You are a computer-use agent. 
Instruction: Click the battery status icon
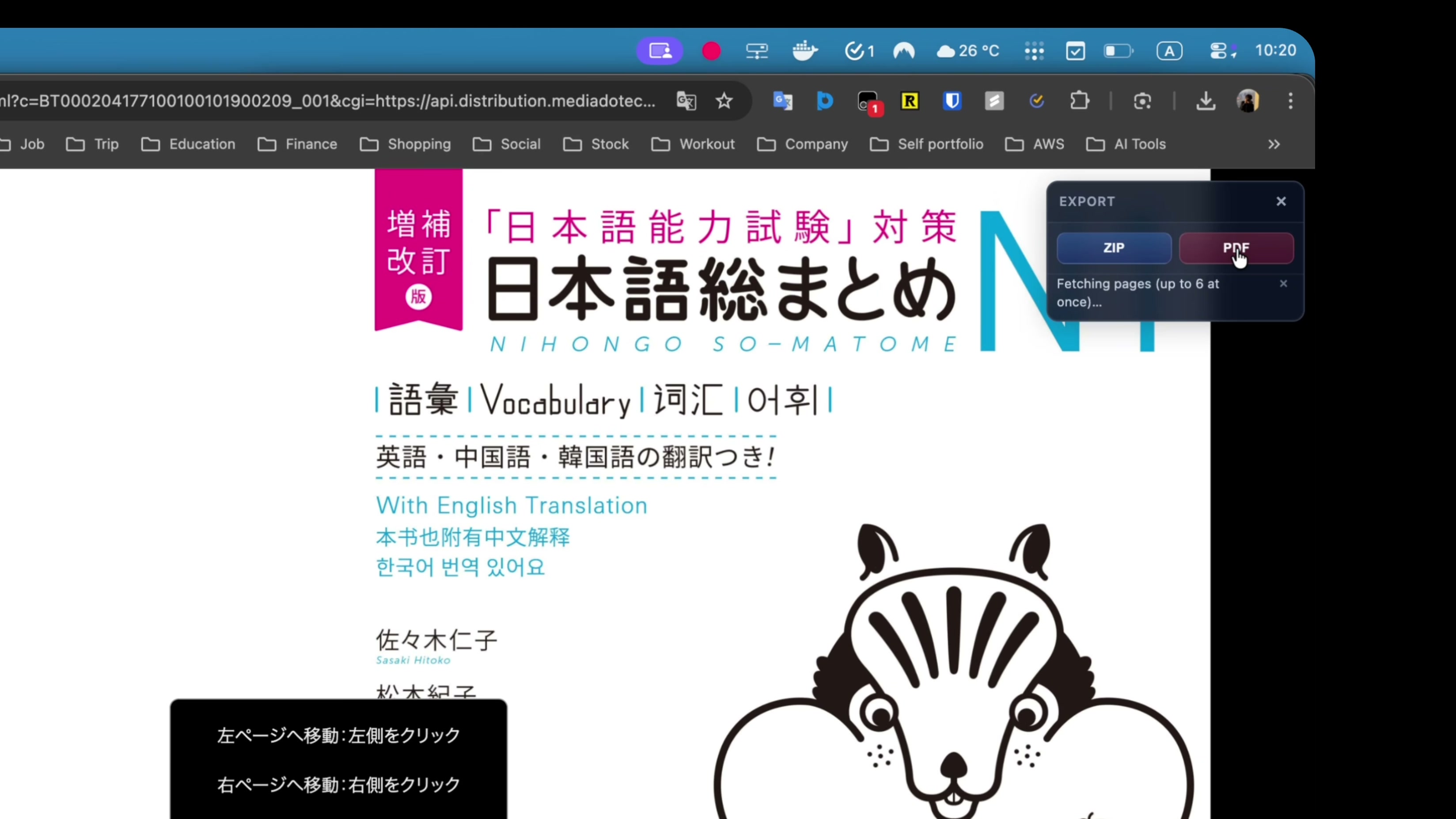(1119, 51)
